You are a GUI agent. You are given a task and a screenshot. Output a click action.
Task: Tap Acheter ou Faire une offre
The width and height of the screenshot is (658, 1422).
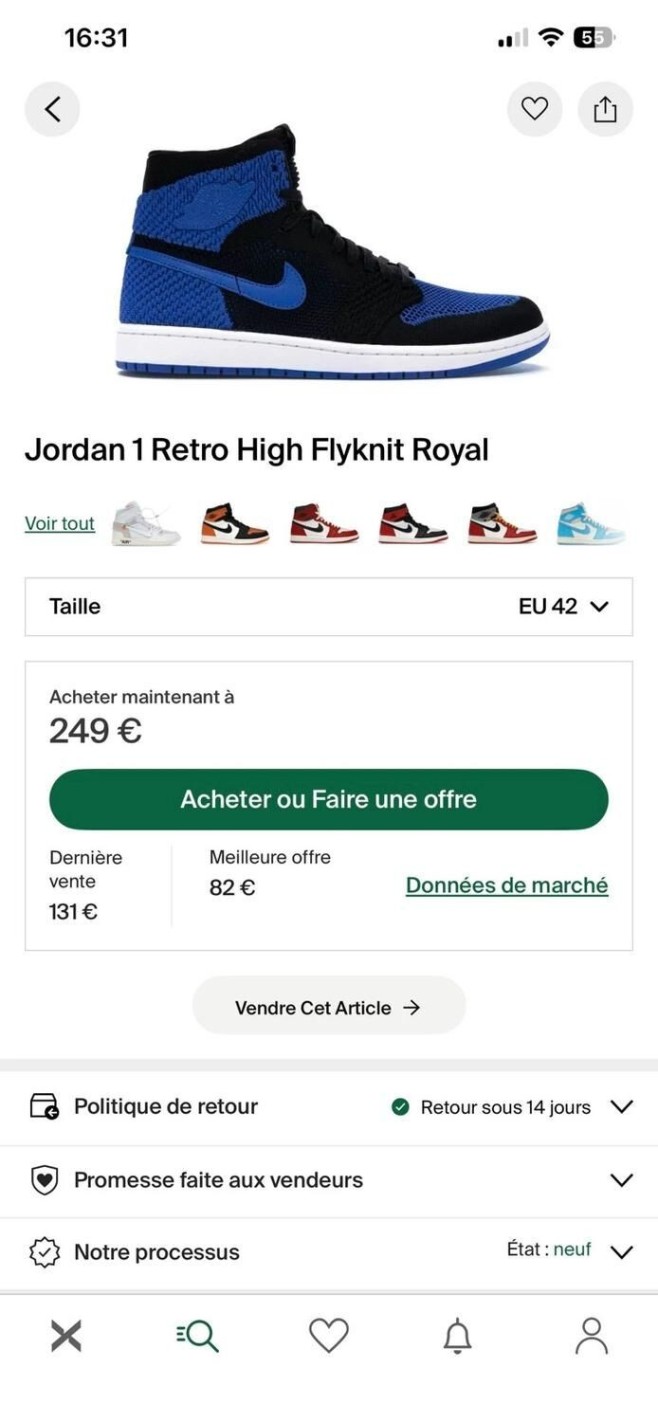click(329, 799)
